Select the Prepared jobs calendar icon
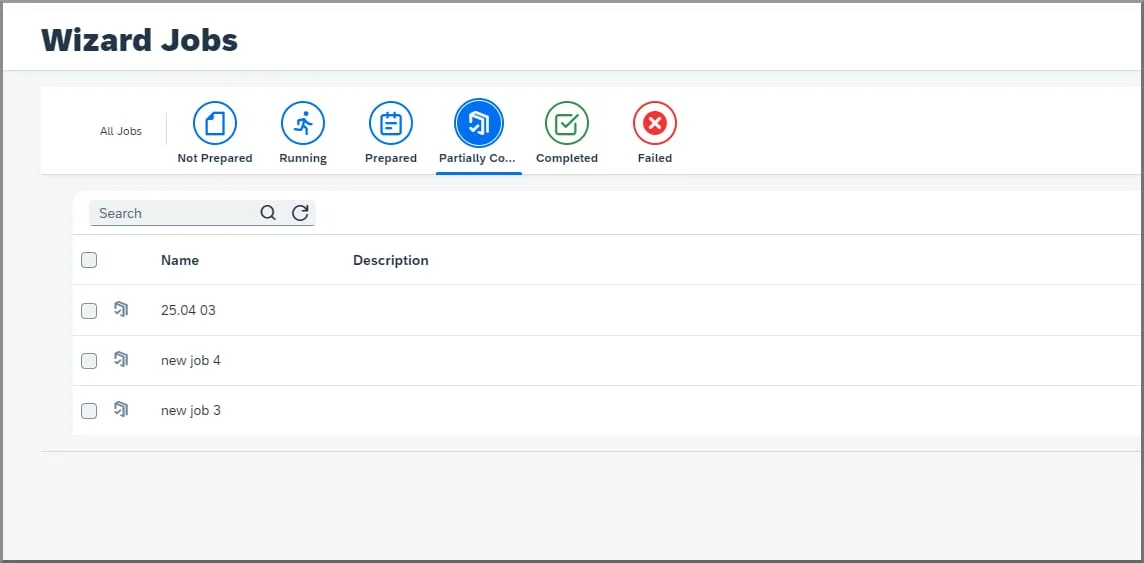Viewport: 1144px width, 563px height. coord(391,123)
